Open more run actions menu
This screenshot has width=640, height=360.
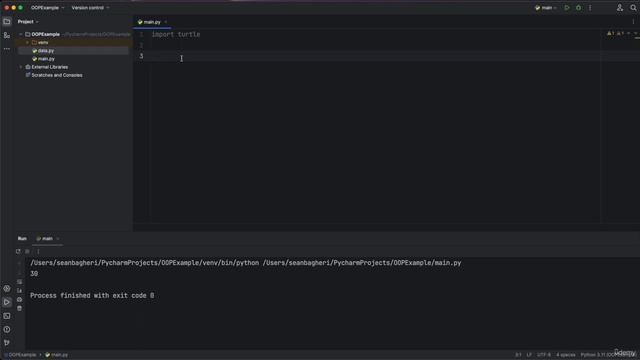(x=590, y=8)
